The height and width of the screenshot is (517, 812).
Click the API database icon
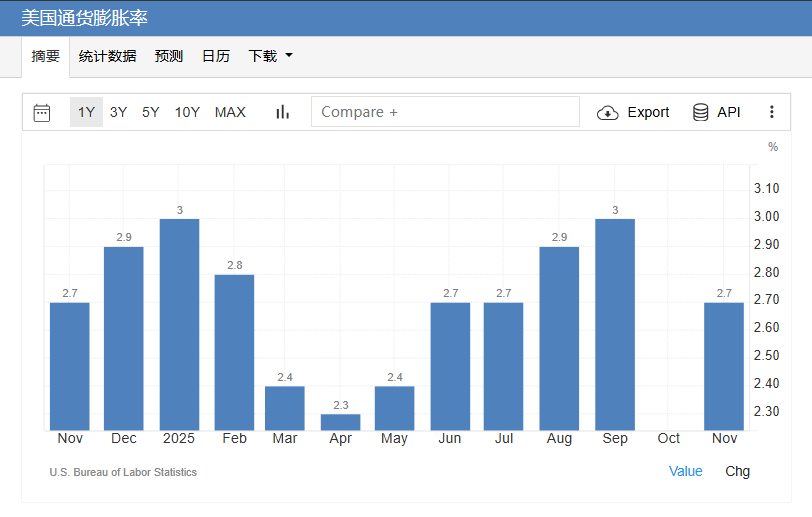tap(701, 112)
